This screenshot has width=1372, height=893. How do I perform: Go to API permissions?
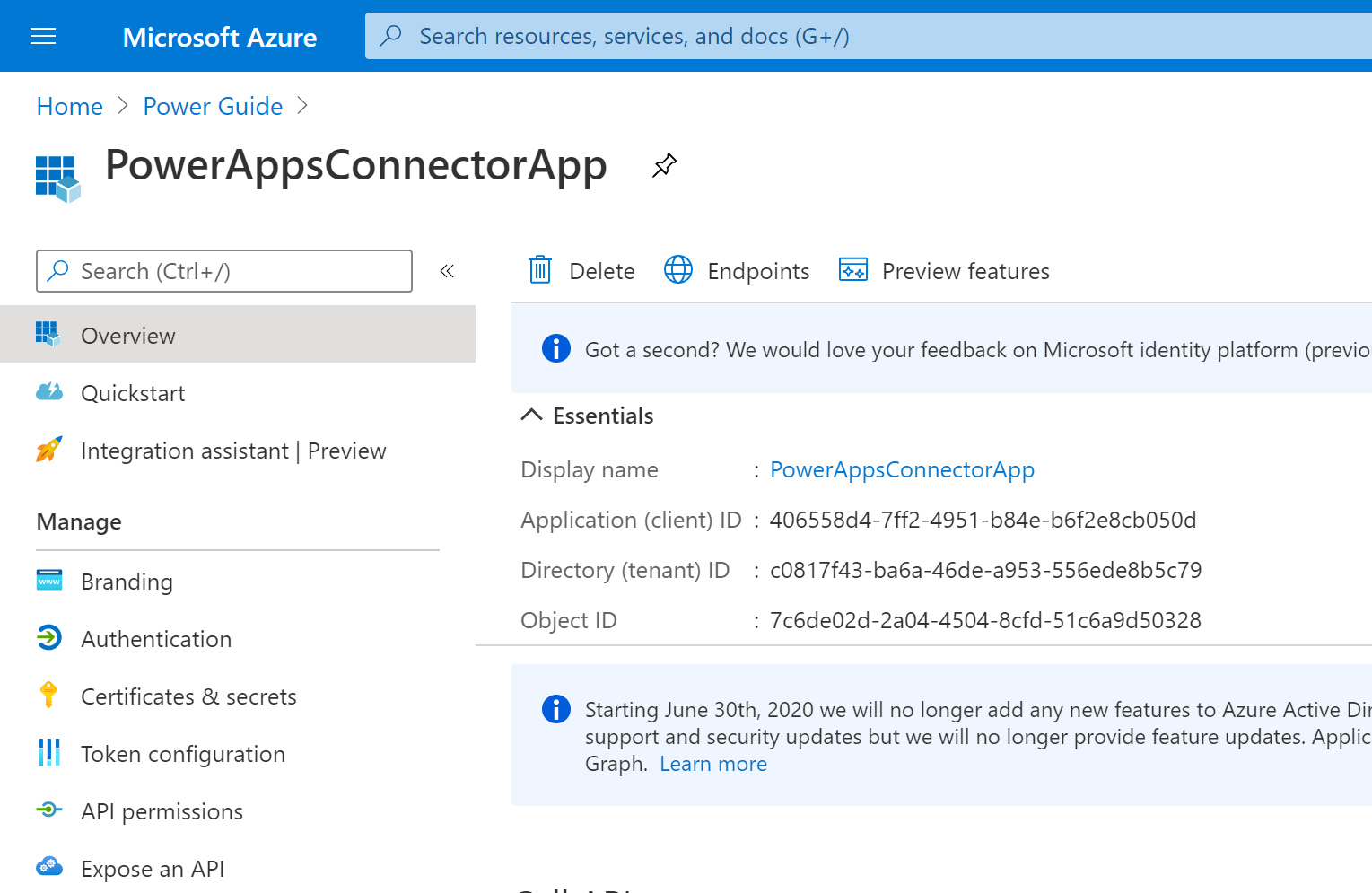point(162,811)
